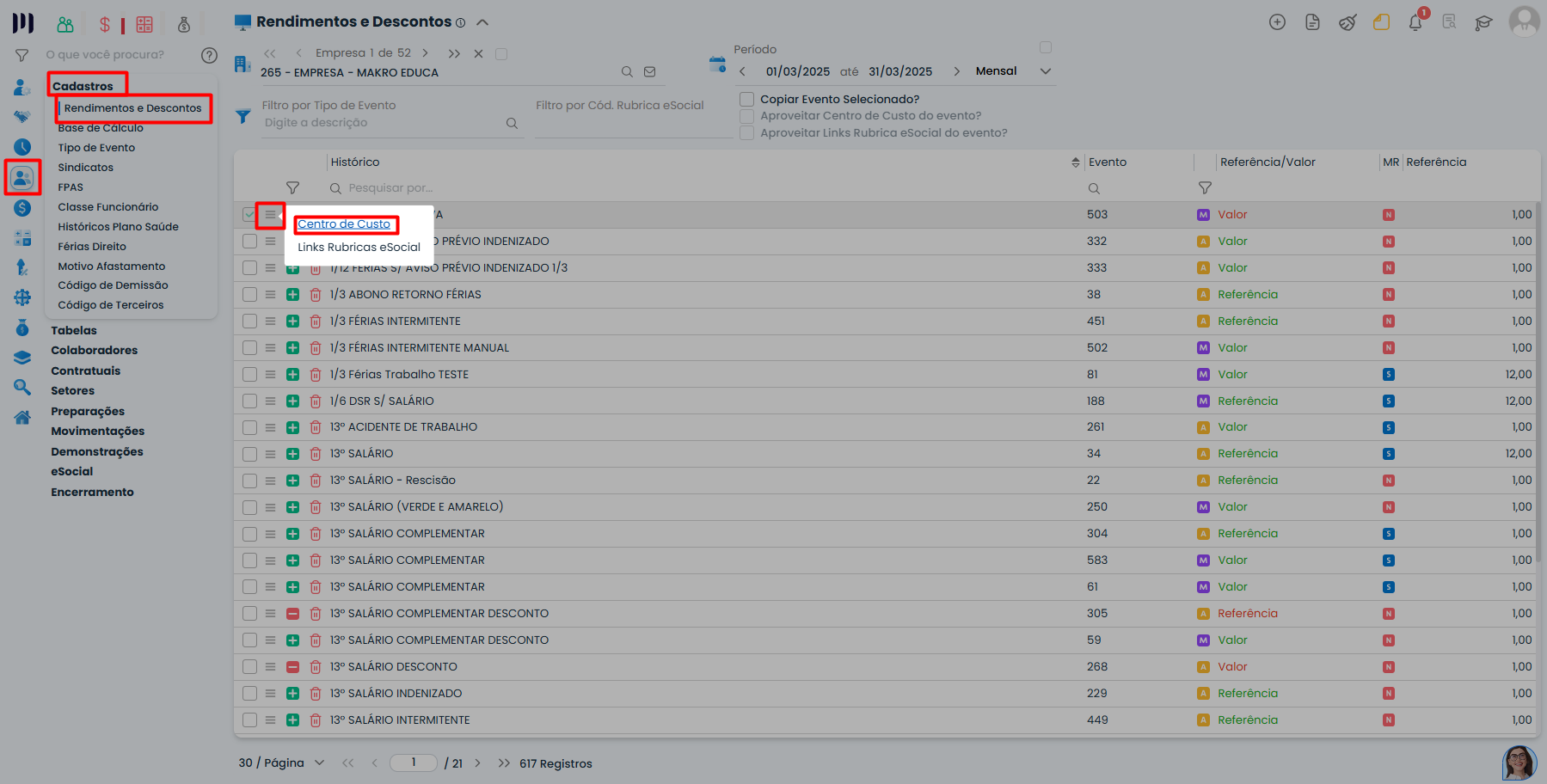Expand the eSocial menu section
The image size is (1547, 784).
71,472
